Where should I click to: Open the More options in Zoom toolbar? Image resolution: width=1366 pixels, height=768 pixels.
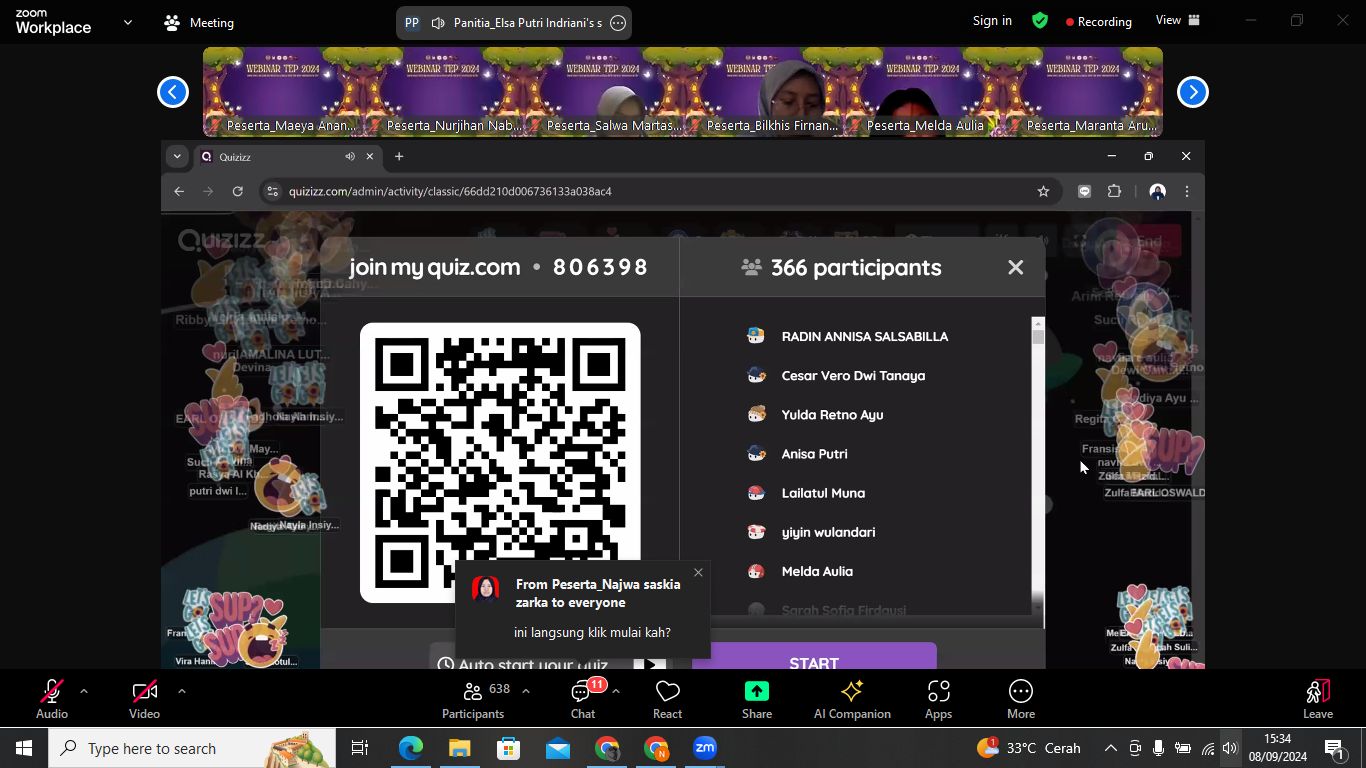point(1021,699)
